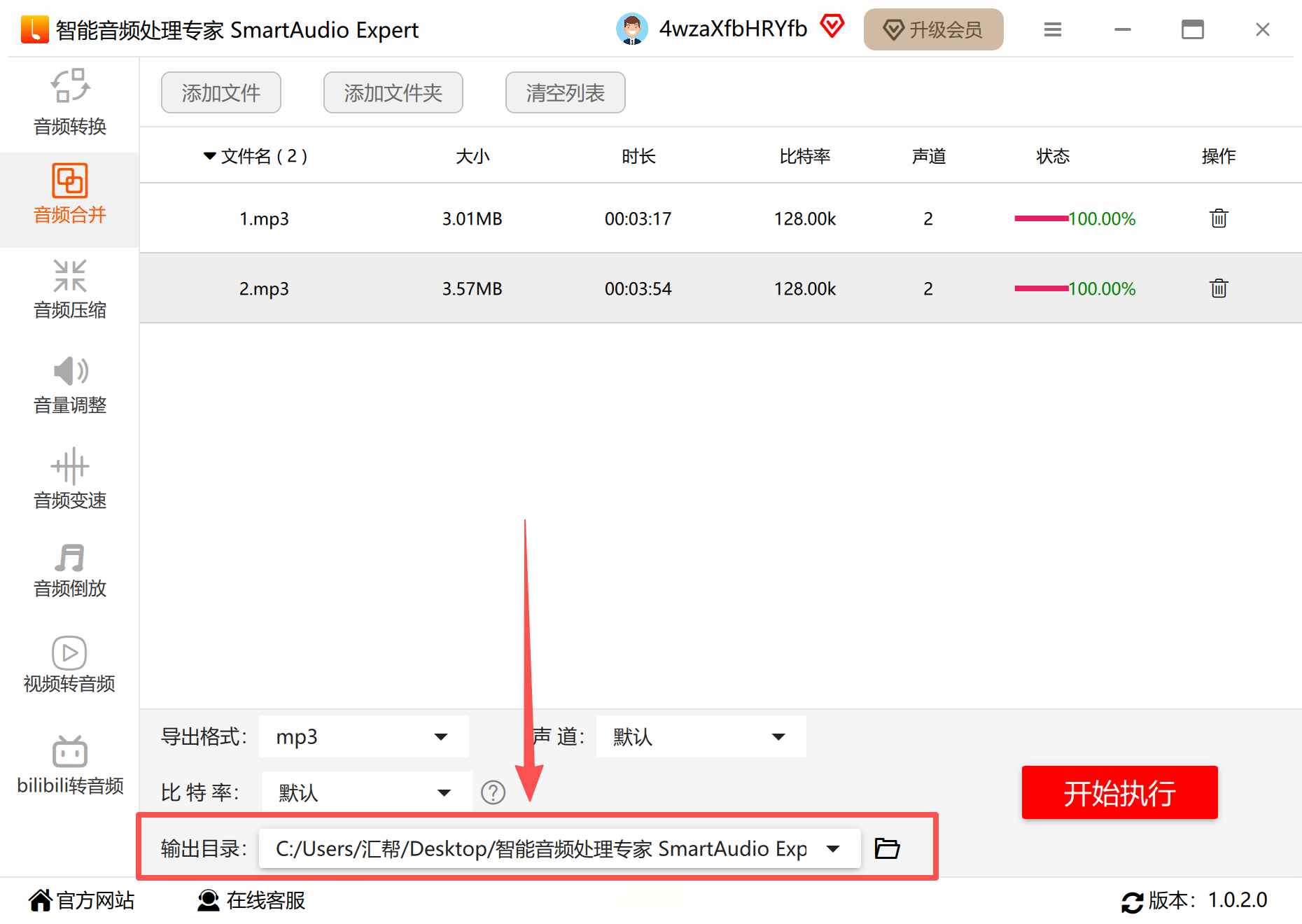Click the 00:03:54 duration cell
The height and width of the screenshot is (924, 1302).
(638, 288)
